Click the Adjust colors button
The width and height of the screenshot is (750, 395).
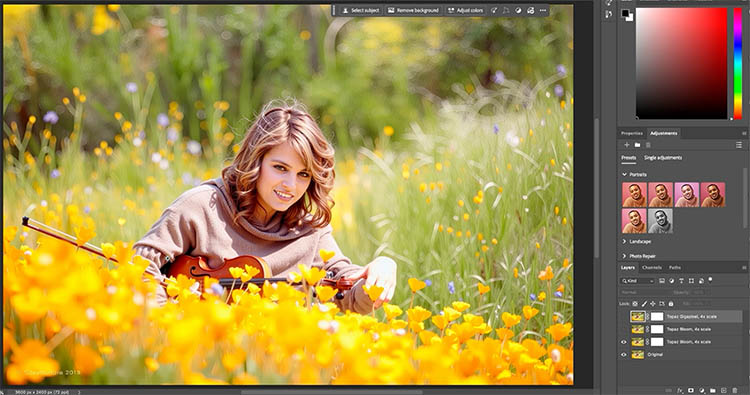[465, 10]
